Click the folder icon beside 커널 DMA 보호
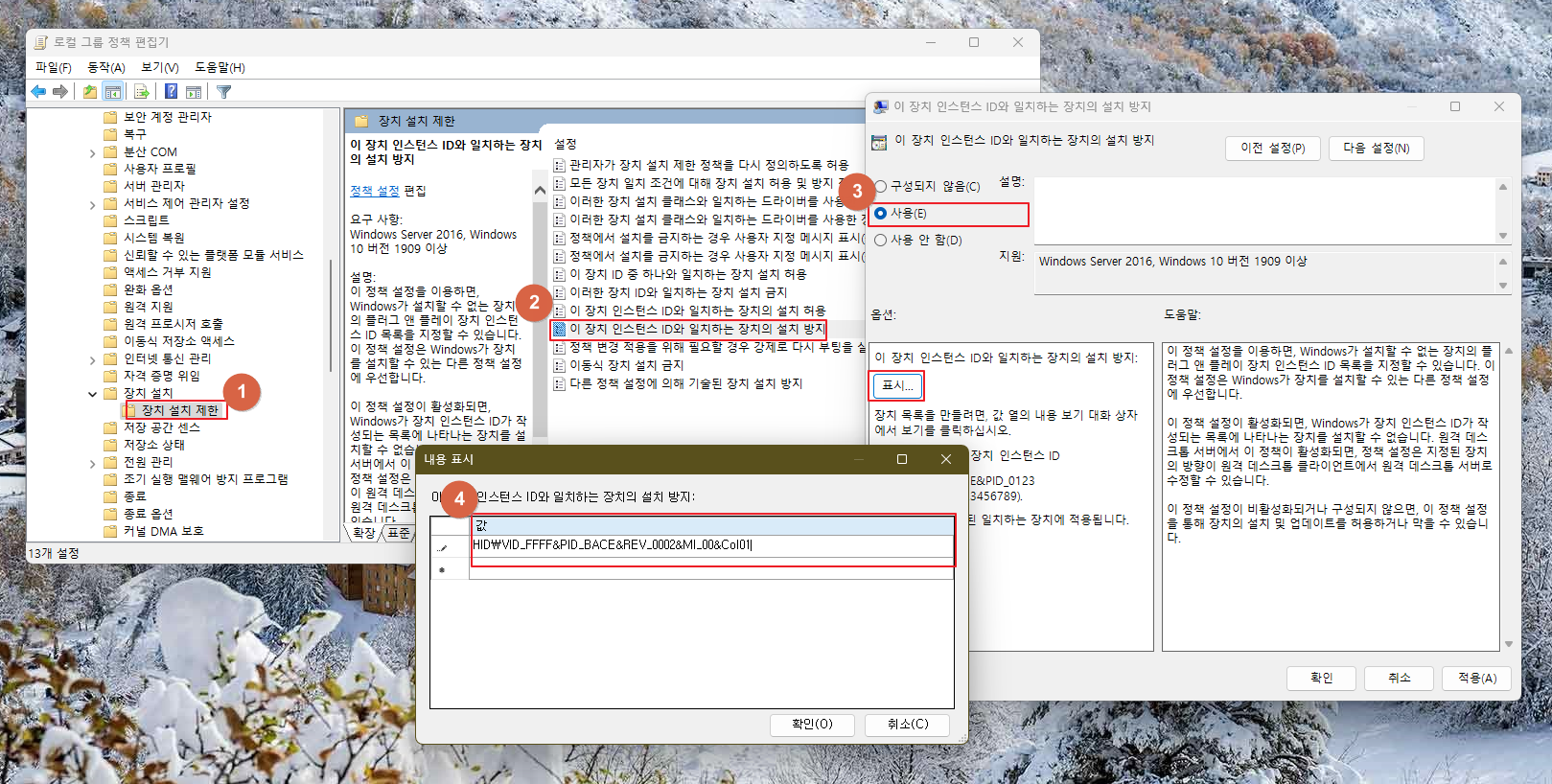 pyautogui.click(x=110, y=531)
